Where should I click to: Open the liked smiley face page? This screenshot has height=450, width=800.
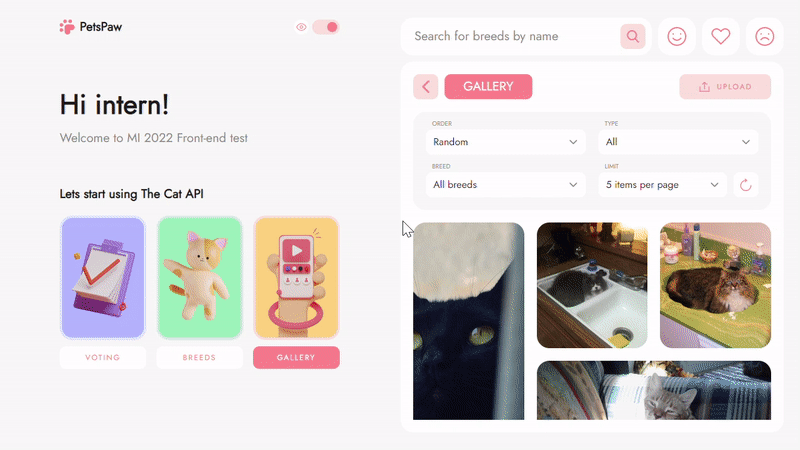click(677, 36)
